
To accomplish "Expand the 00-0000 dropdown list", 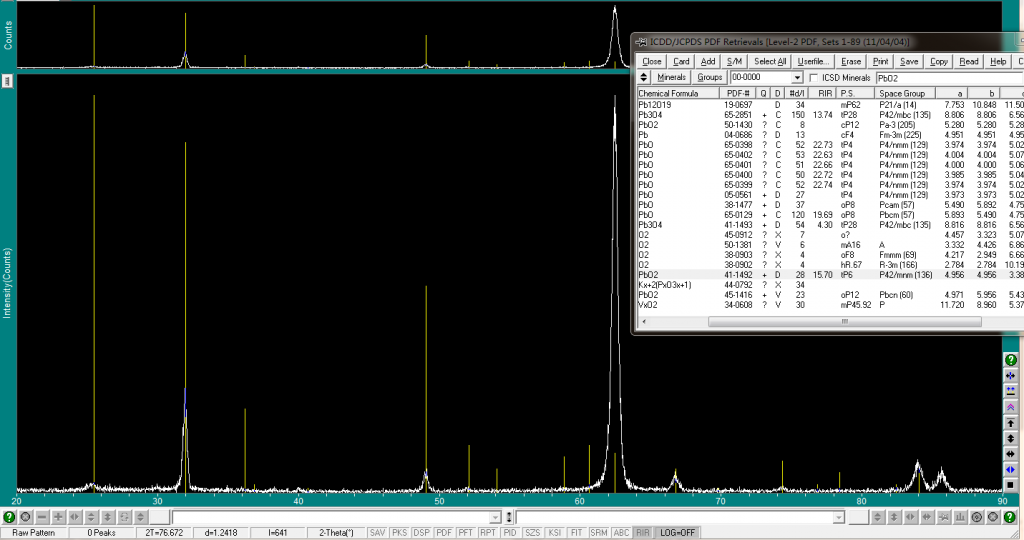I will point(797,77).
